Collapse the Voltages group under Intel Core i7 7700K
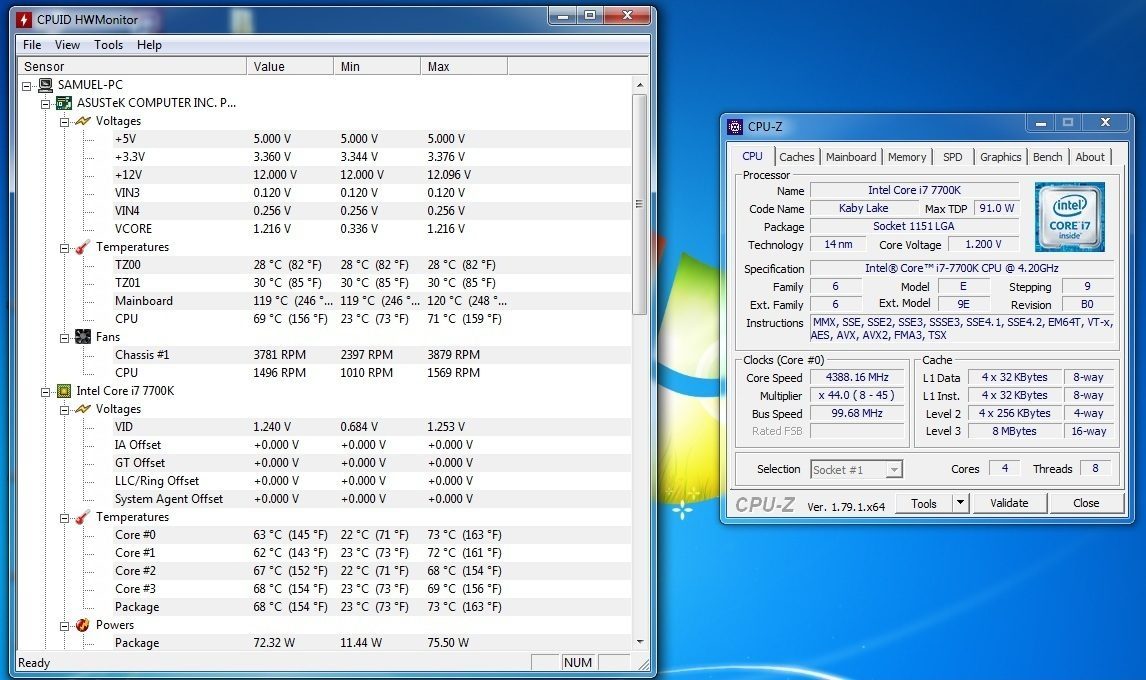 64,410
